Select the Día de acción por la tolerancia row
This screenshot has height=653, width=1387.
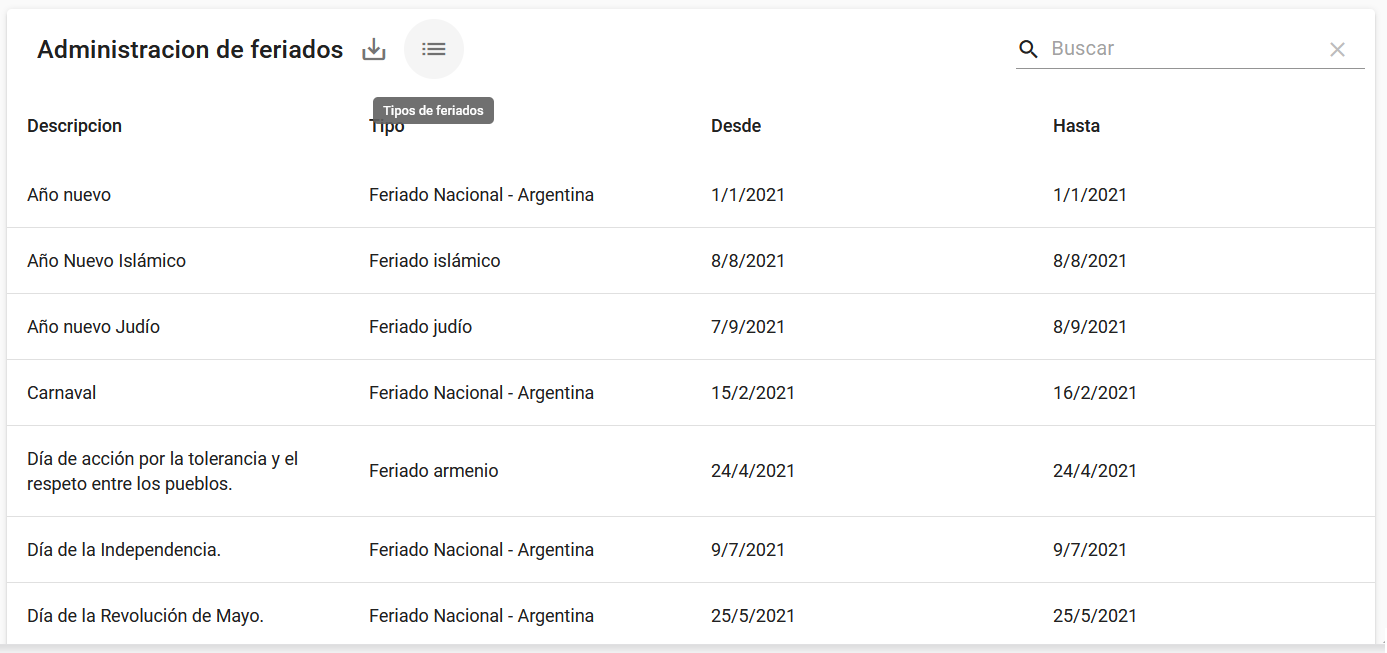point(162,471)
